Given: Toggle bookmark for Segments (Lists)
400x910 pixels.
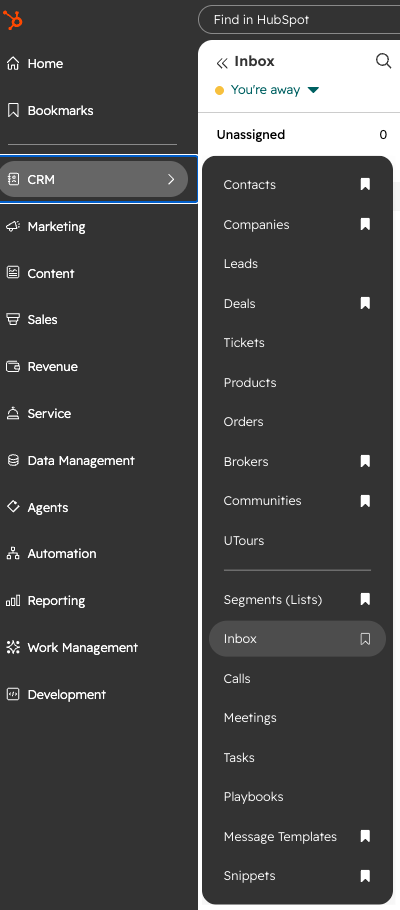Looking at the screenshot, I should (365, 599).
